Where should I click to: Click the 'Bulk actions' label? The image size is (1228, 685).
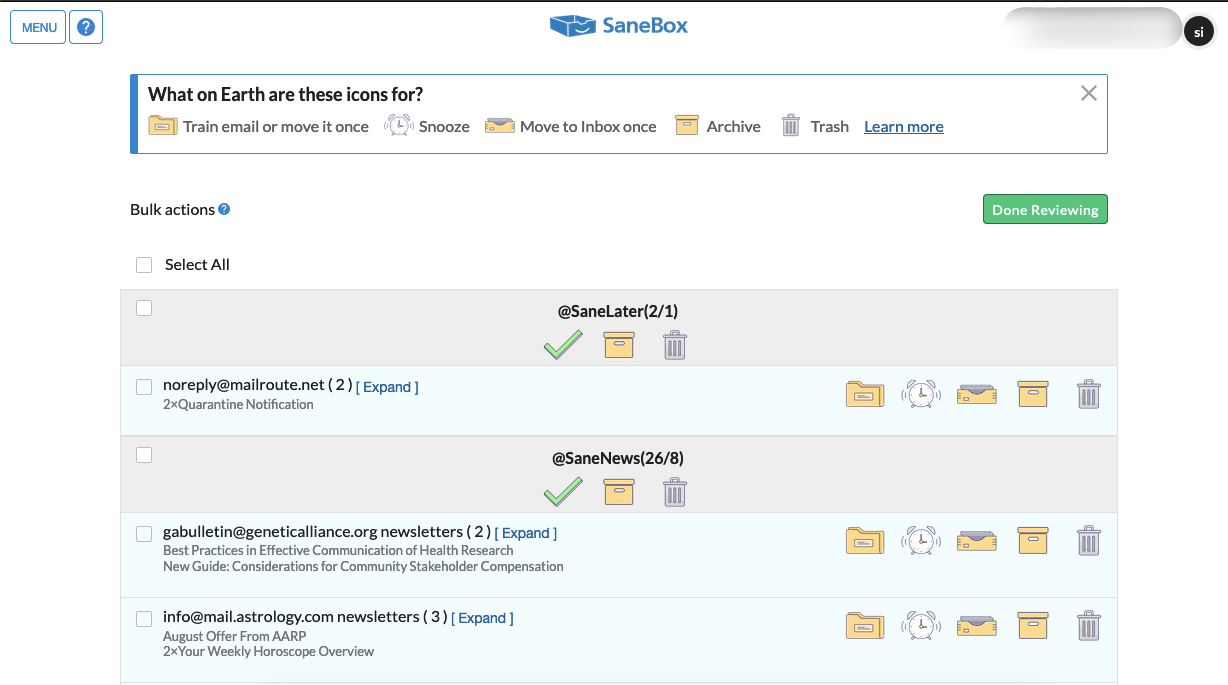(x=172, y=209)
